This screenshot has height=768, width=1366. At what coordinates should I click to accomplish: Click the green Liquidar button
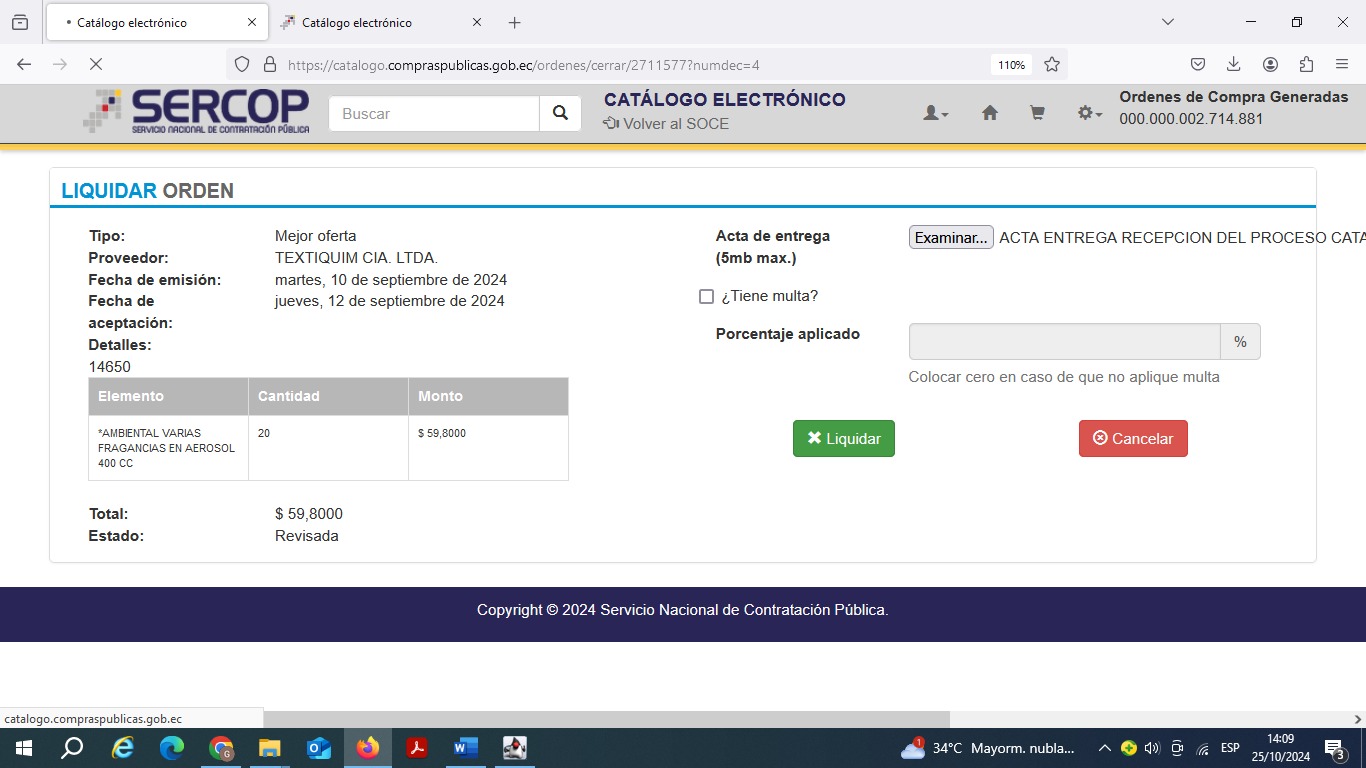coord(843,439)
